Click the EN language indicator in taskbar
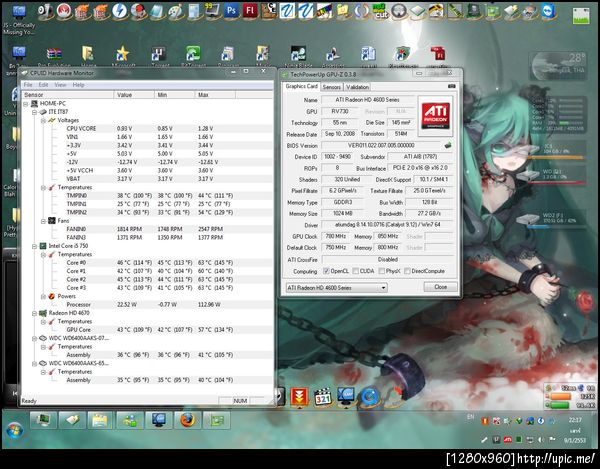The width and height of the screenshot is (600, 469). point(470,417)
